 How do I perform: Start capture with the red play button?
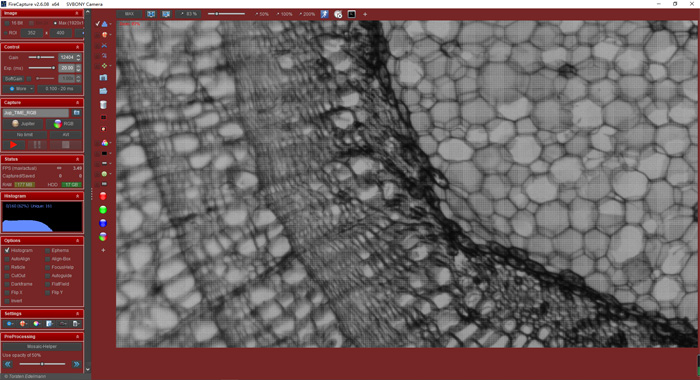[x=13, y=145]
